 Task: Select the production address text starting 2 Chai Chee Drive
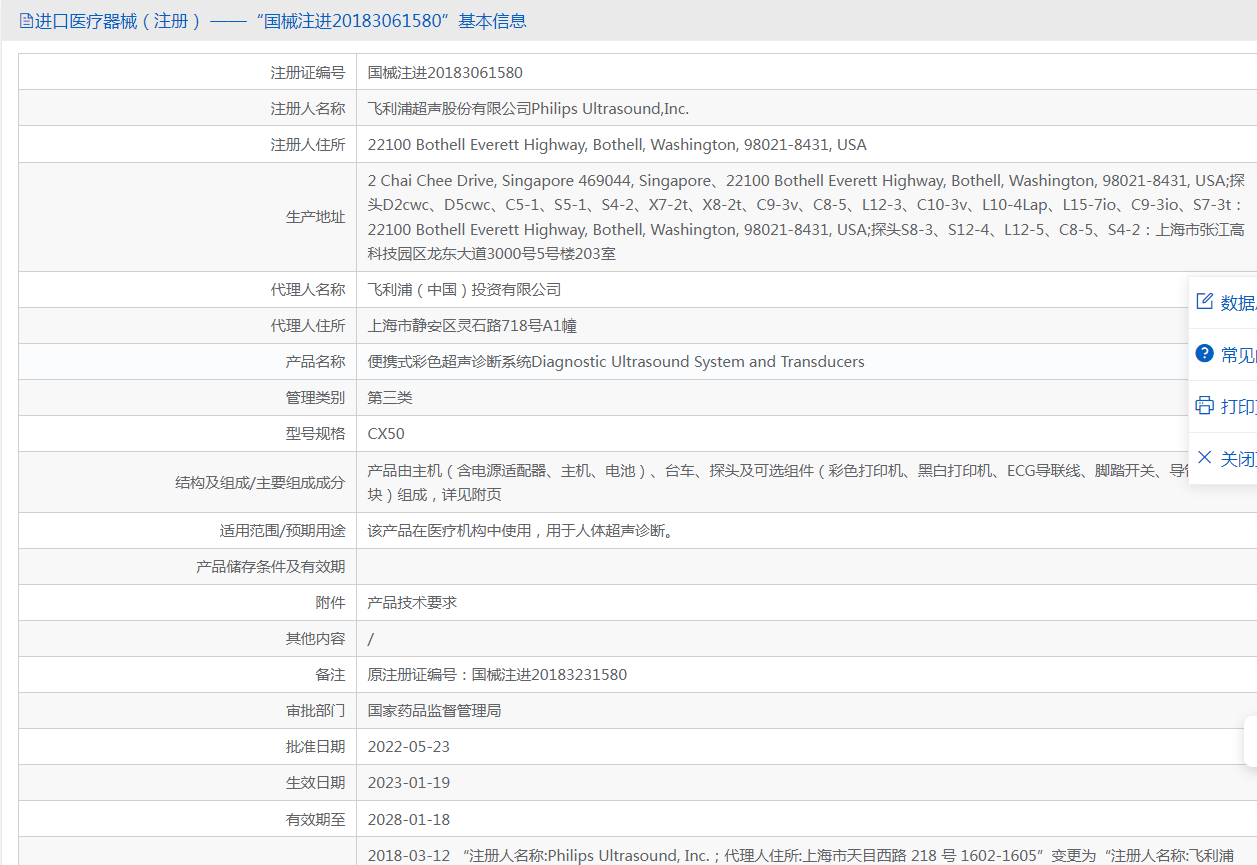click(x=806, y=217)
